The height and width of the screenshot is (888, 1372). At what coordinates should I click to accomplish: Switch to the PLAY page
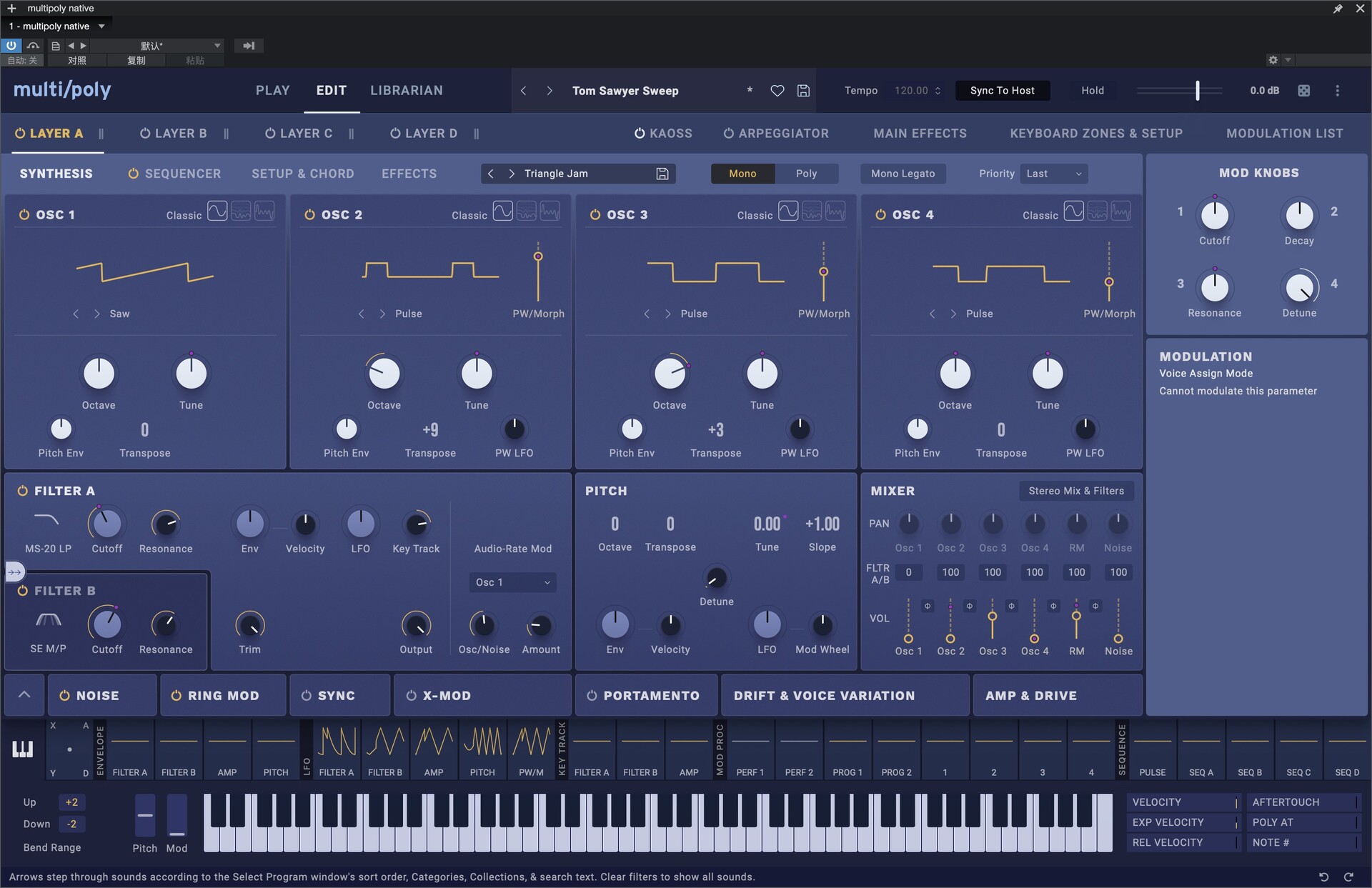click(273, 91)
